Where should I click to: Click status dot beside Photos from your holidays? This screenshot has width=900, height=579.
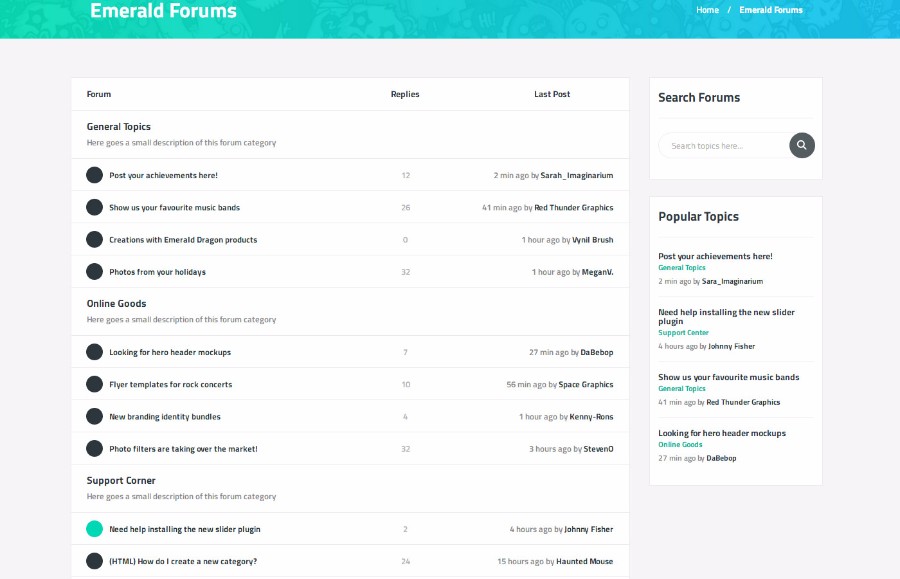(94, 271)
